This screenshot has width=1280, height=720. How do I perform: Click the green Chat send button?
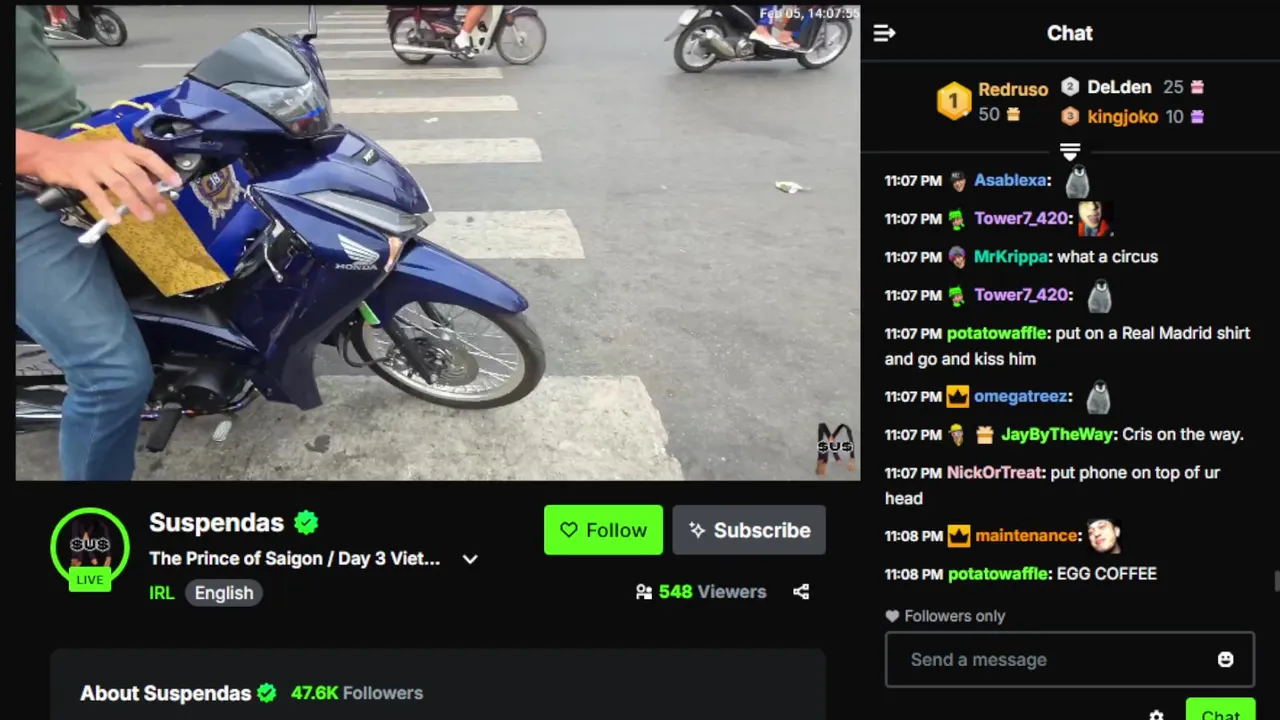[x=1220, y=710]
